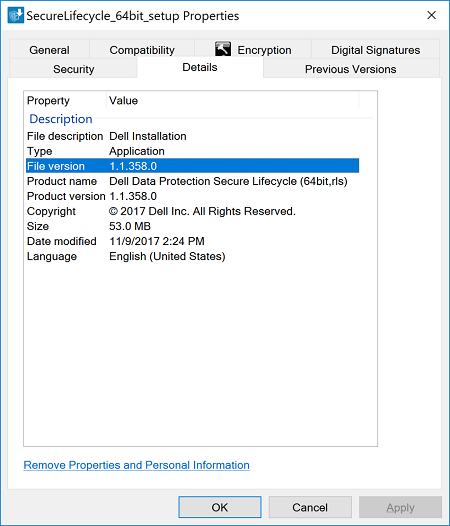The image size is (450, 526).
Task: Click the '11/9/2017 2:24 PM' value
Action: click(157, 241)
